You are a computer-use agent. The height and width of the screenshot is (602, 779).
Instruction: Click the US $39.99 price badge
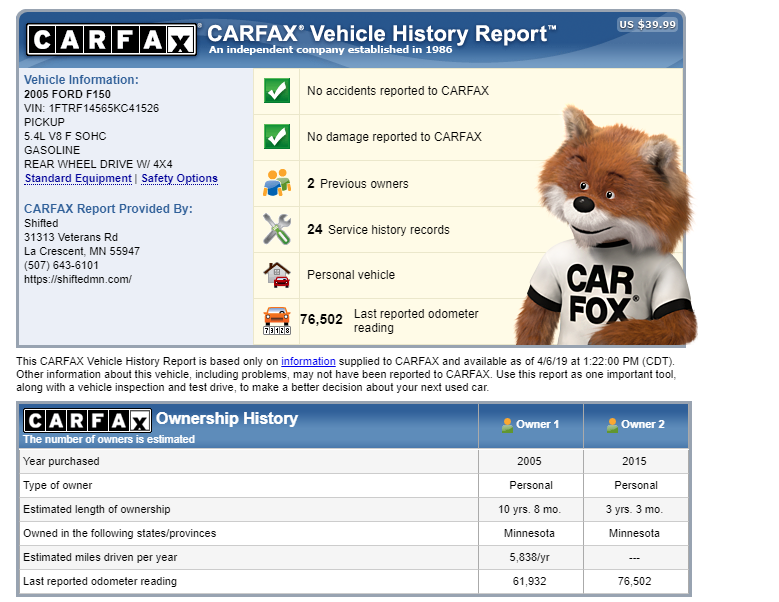click(x=647, y=24)
